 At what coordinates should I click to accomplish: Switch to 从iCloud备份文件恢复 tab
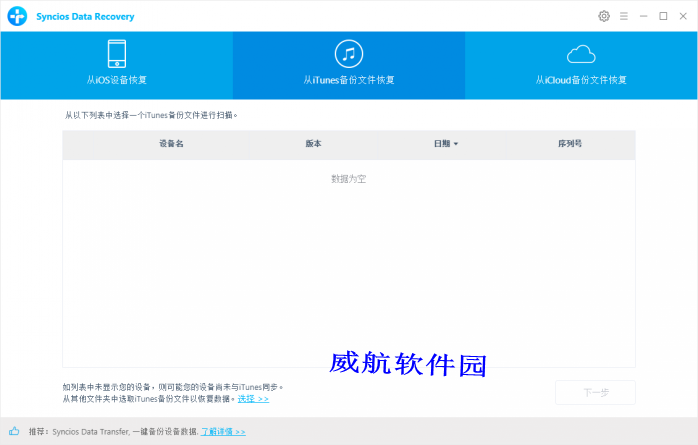click(x=581, y=65)
